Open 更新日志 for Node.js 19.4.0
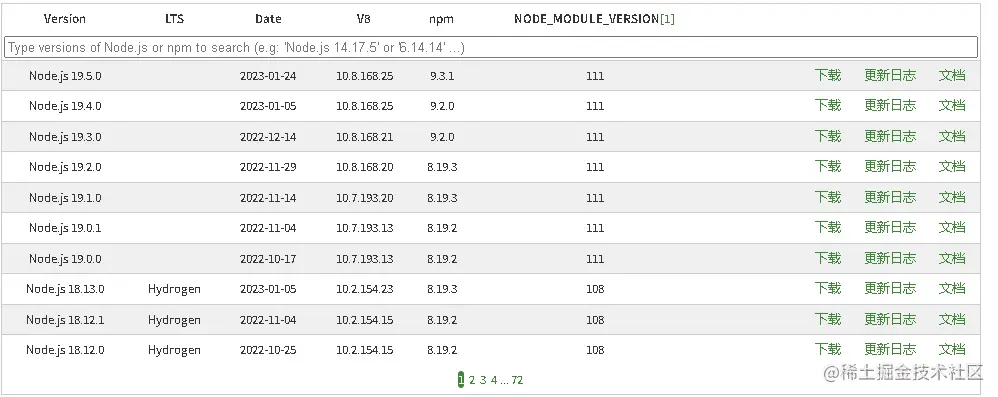The width and height of the screenshot is (998, 397). click(x=890, y=106)
